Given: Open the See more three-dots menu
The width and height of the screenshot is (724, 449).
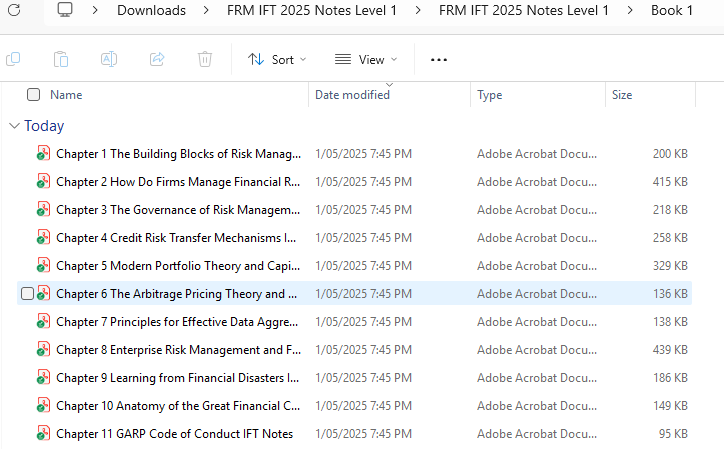Looking at the screenshot, I should (x=438, y=59).
